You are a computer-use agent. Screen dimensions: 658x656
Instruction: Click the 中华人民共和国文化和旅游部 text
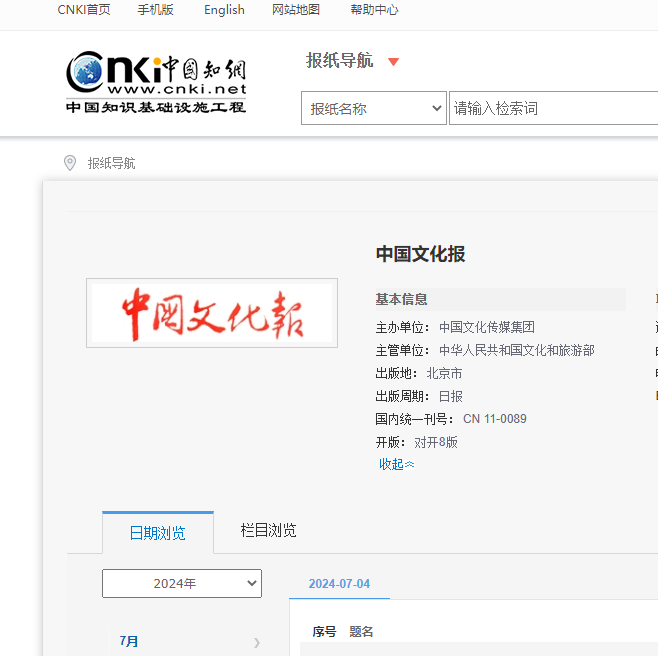[x=517, y=350]
